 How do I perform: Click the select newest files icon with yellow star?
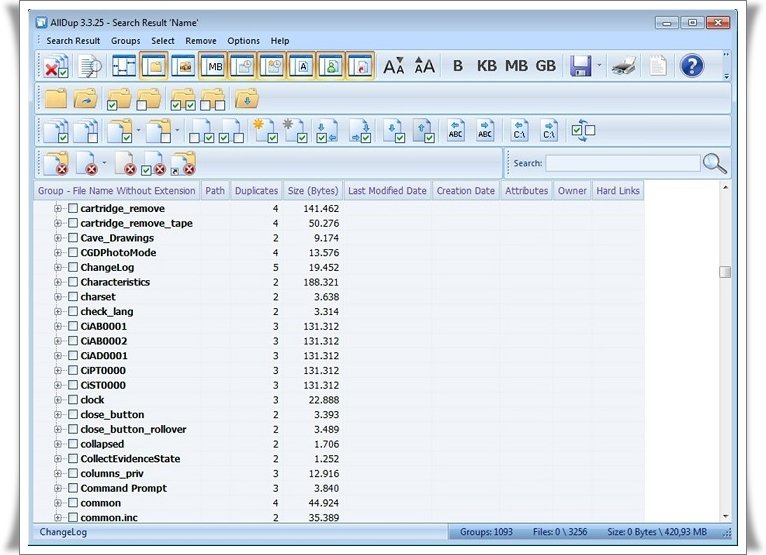pos(265,131)
